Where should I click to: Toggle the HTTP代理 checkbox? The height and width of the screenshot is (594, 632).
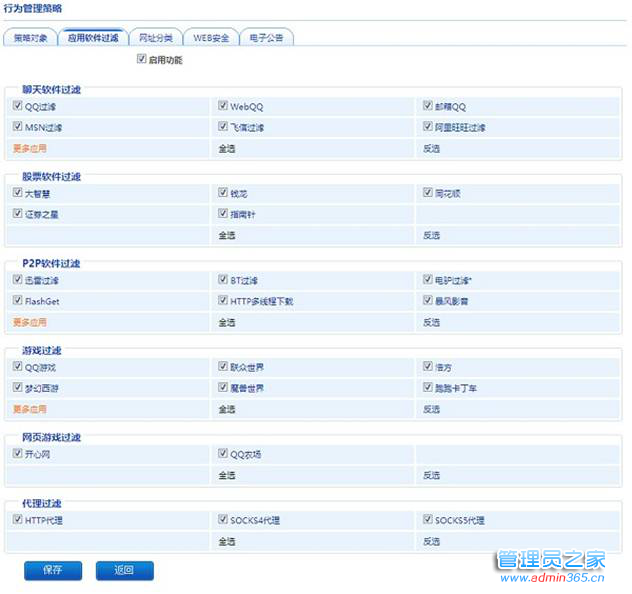[x=17, y=519]
